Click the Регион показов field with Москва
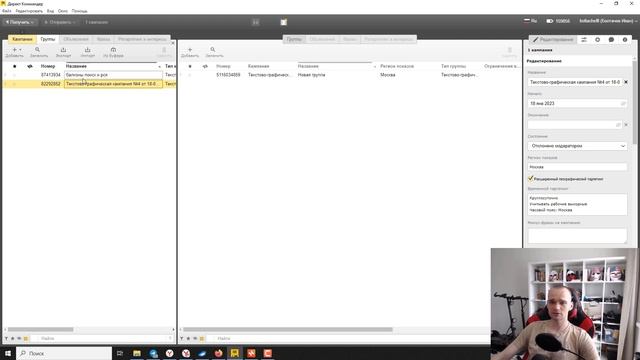Screen dimensions: 640x360 point(577,167)
